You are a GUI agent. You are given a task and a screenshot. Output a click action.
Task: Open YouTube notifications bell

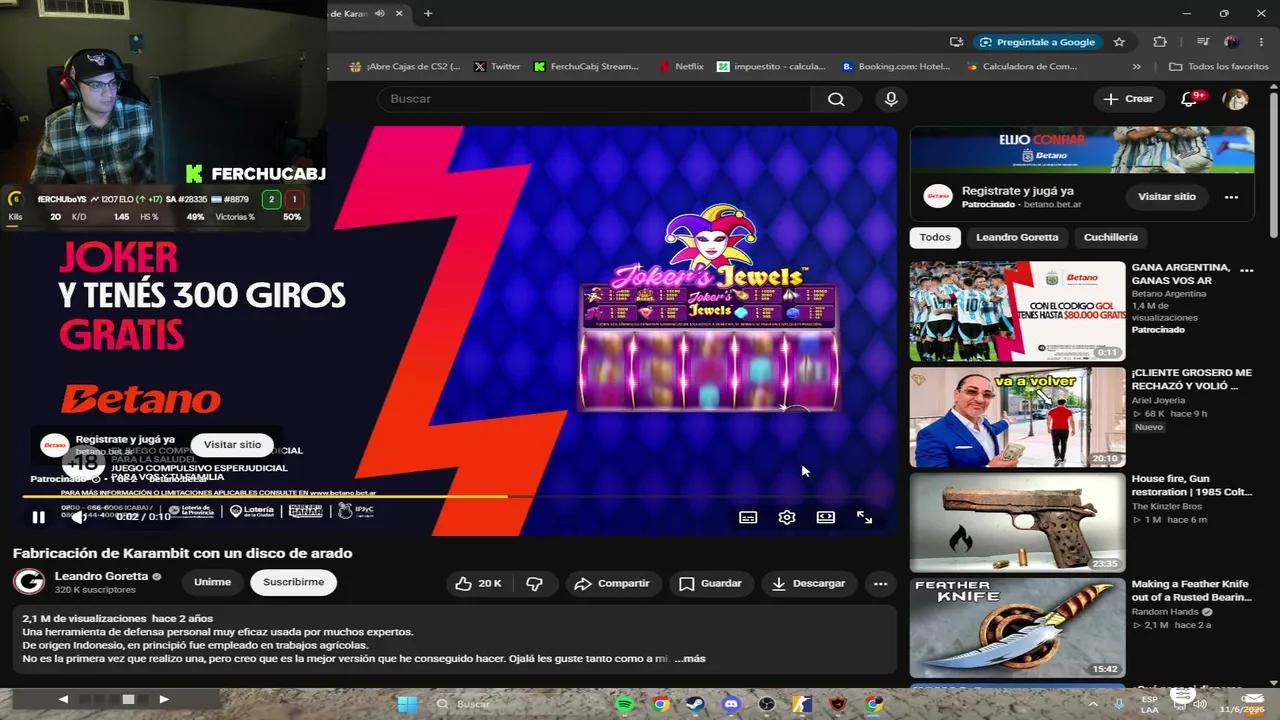pos(1190,99)
